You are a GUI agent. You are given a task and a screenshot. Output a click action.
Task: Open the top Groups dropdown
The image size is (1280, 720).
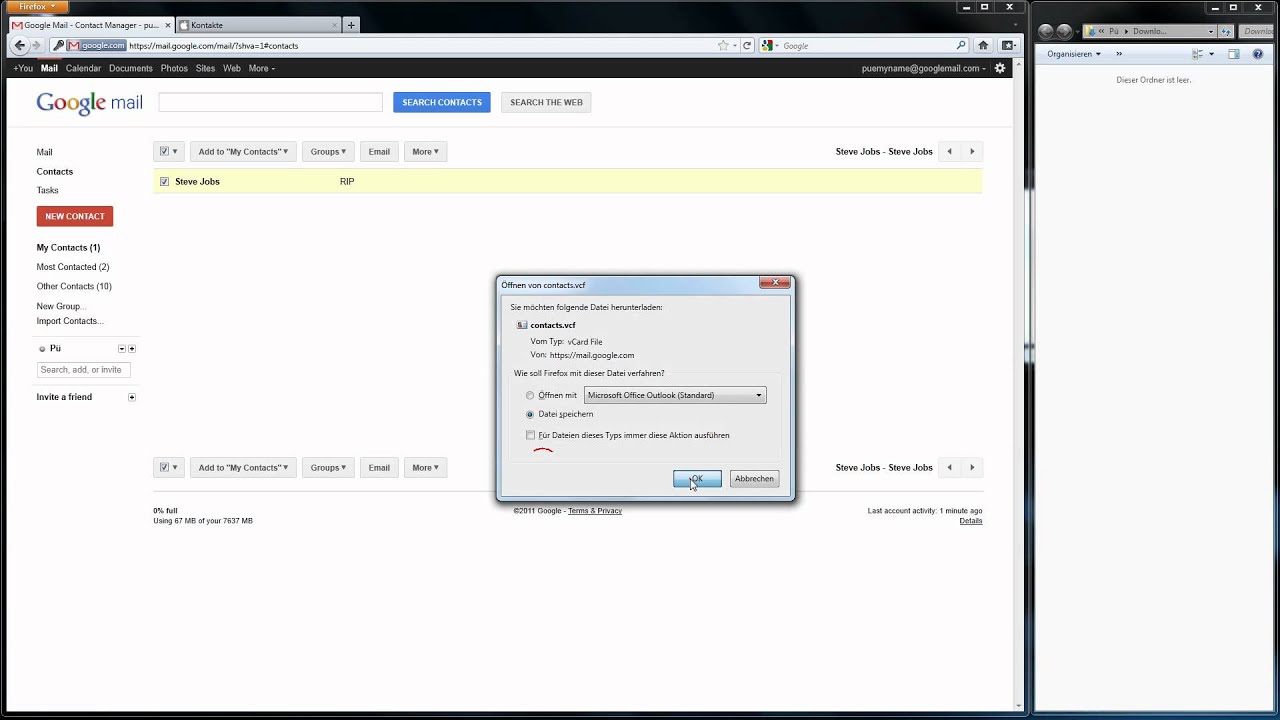(x=328, y=152)
